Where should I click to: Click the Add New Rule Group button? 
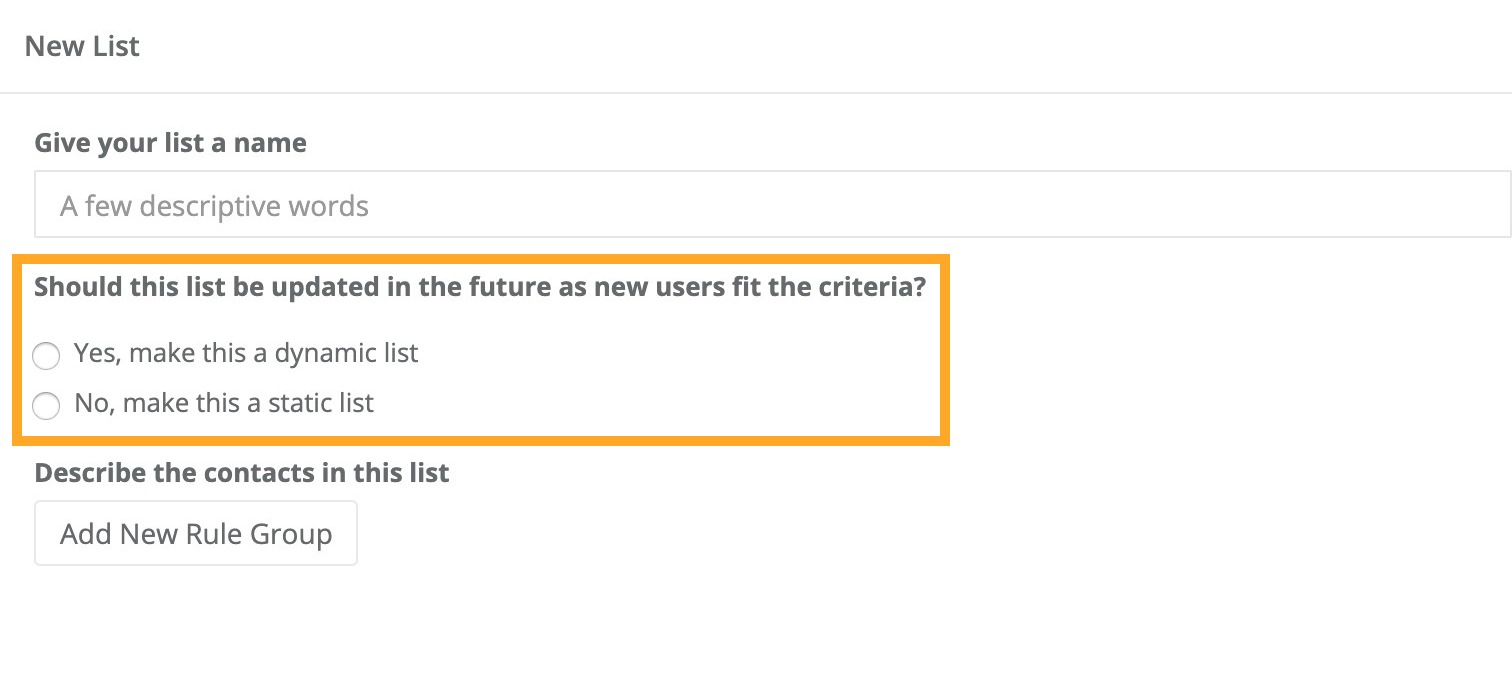196,533
